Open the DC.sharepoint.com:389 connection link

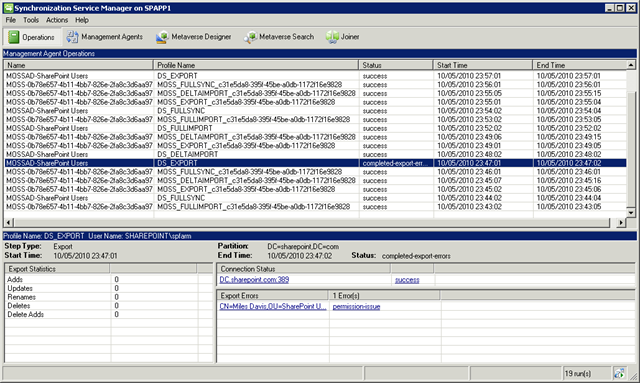point(254,280)
